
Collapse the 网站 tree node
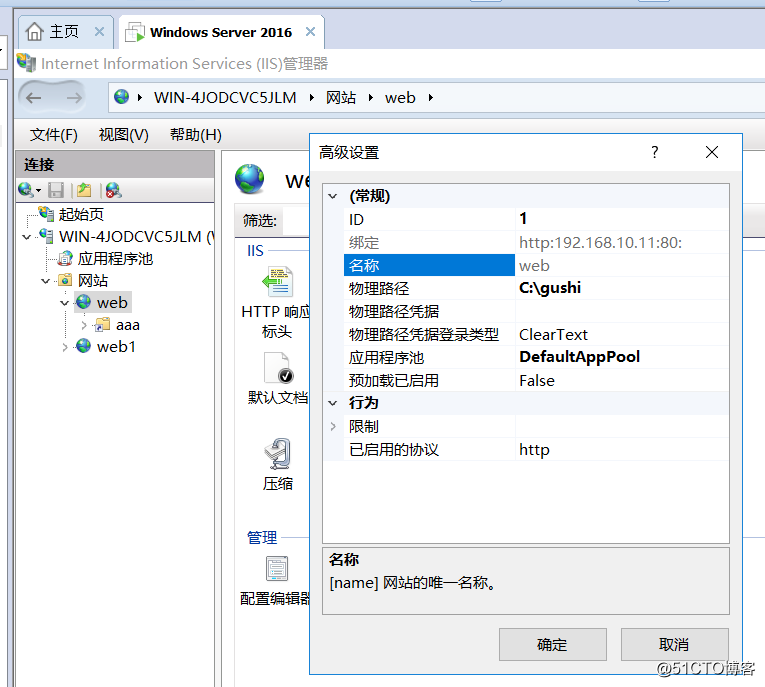[46, 281]
